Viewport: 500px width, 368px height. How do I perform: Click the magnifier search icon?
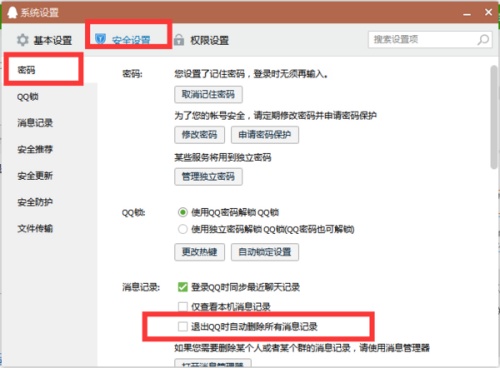[483, 40]
